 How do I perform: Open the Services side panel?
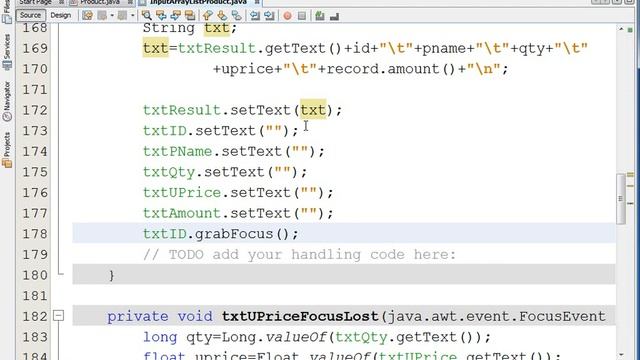7,51
